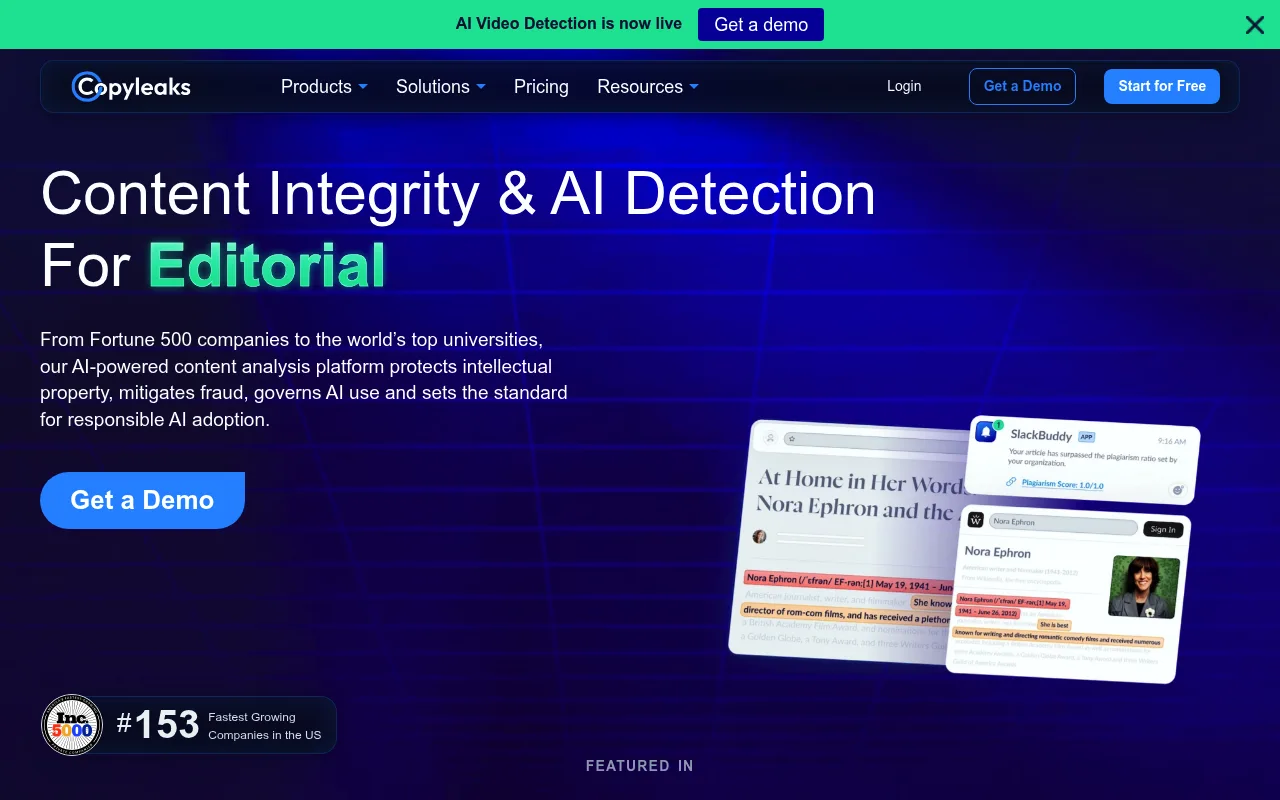The width and height of the screenshot is (1280, 800).
Task: Expand the Resources dropdown menu
Action: coord(648,87)
